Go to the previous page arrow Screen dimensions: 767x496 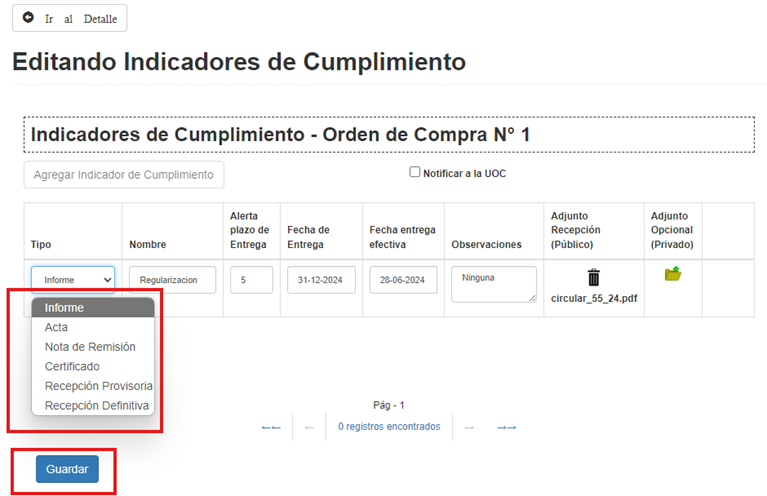click(x=309, y=427)
